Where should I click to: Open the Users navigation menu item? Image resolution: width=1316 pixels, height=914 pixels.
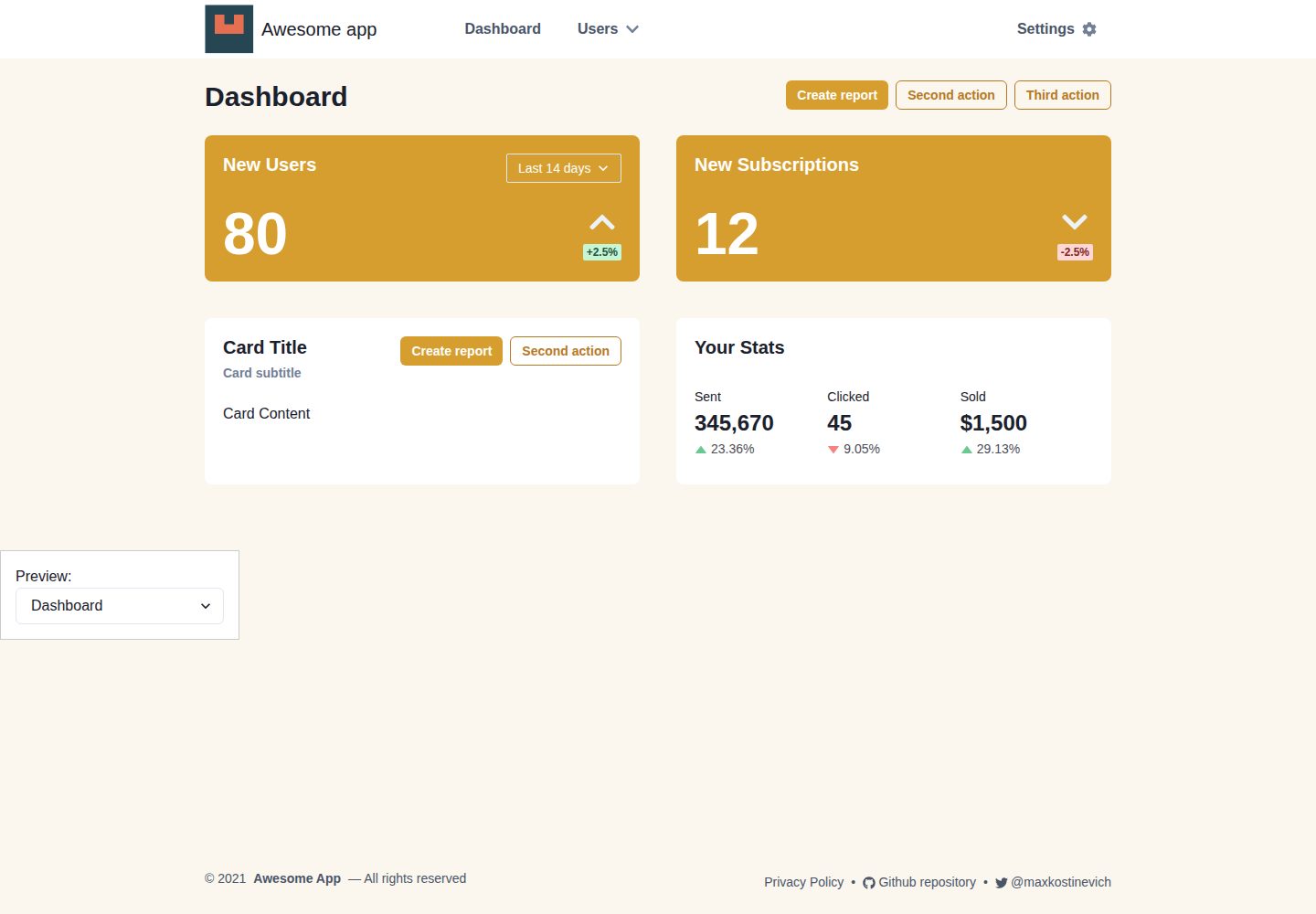(x=608, y=29)
